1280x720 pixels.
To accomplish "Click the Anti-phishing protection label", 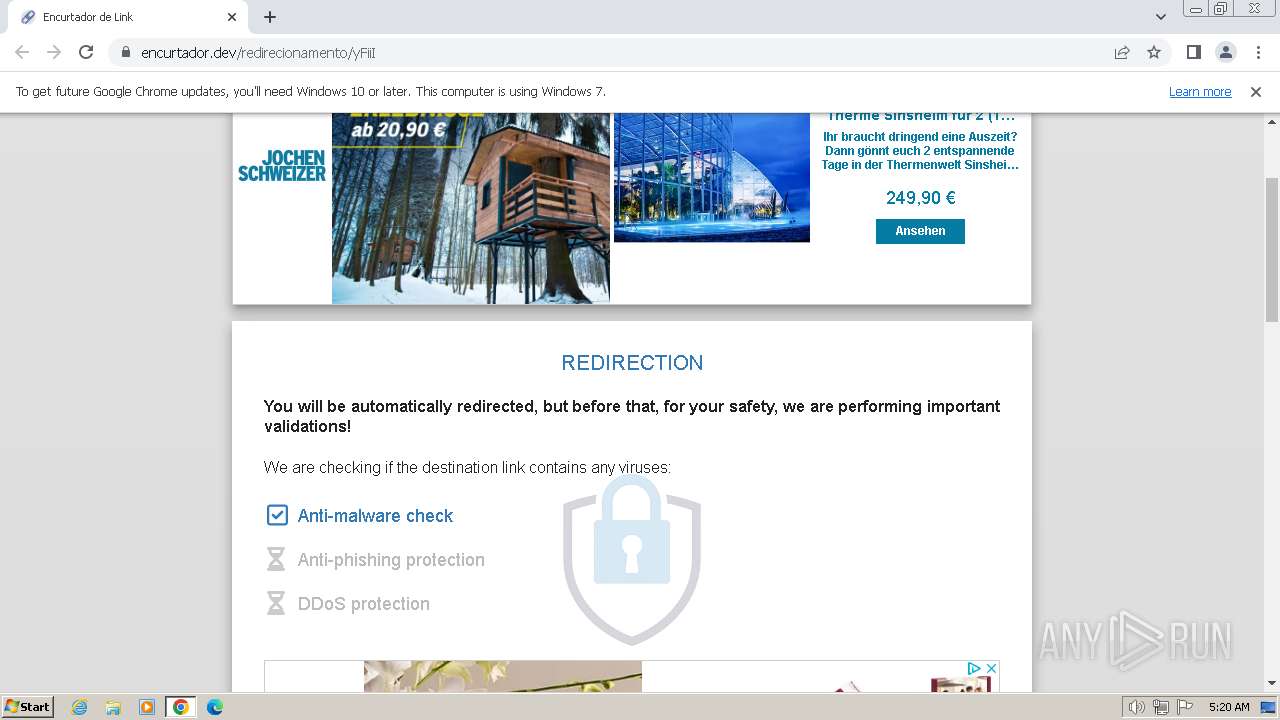I will coord(391,560).
